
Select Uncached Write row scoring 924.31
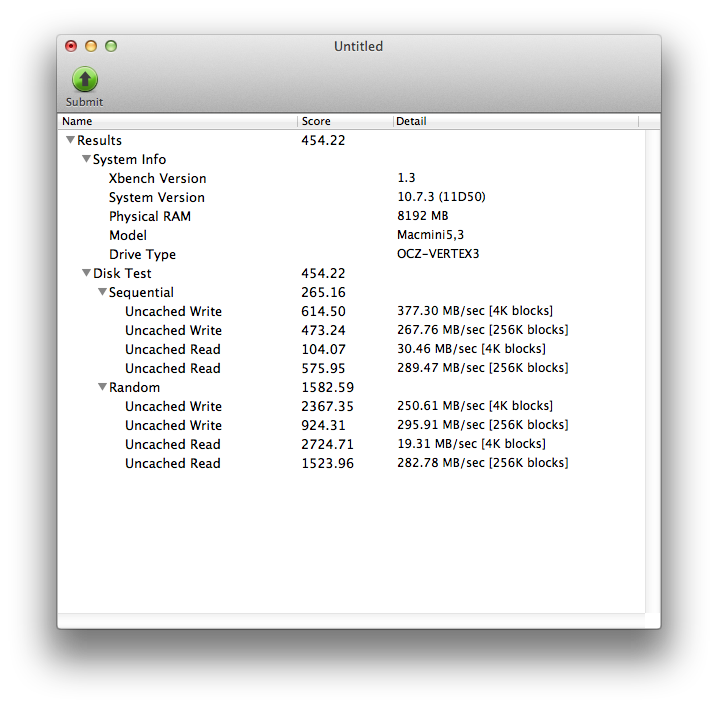[x=351, y=425]
